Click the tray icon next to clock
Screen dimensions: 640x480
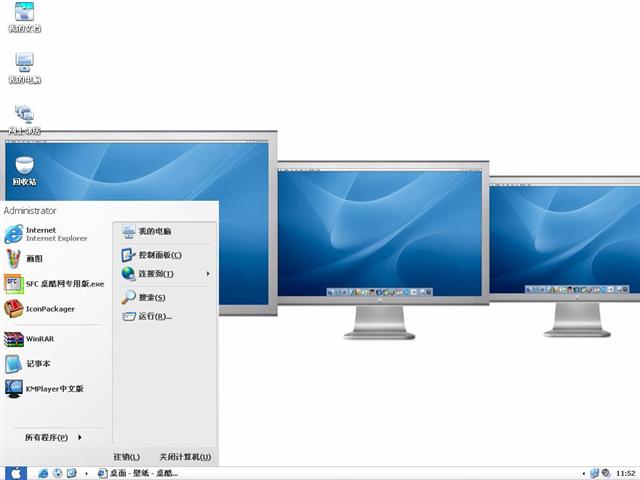(x=606, y=473)
